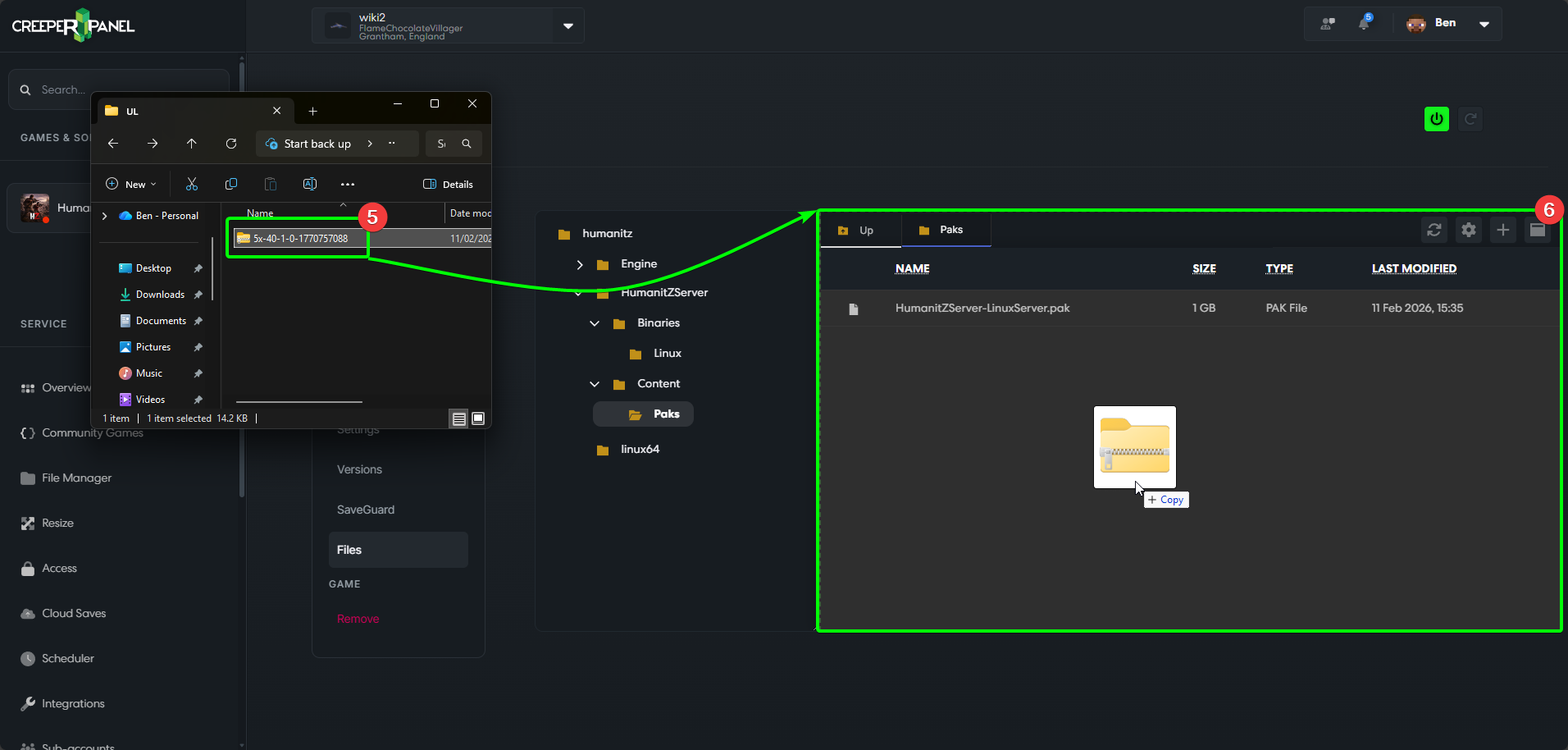
Task: Open SaveGuard in the side menu
Action: pos(366,510)
